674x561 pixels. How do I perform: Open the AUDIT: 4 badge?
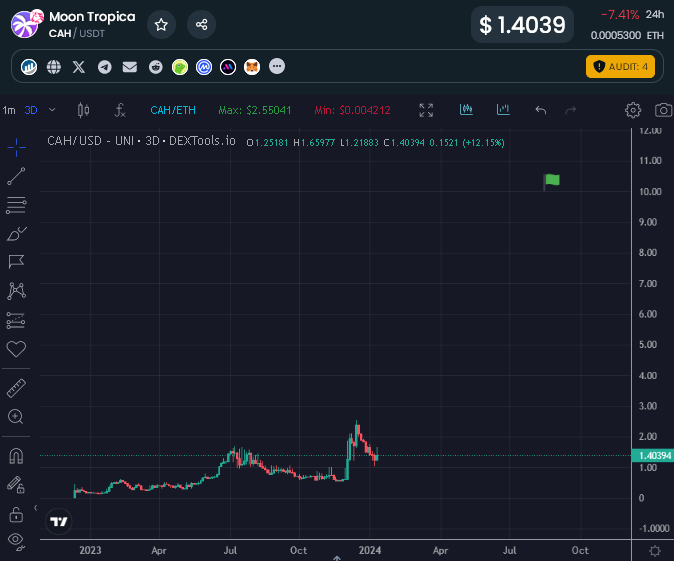620,66
